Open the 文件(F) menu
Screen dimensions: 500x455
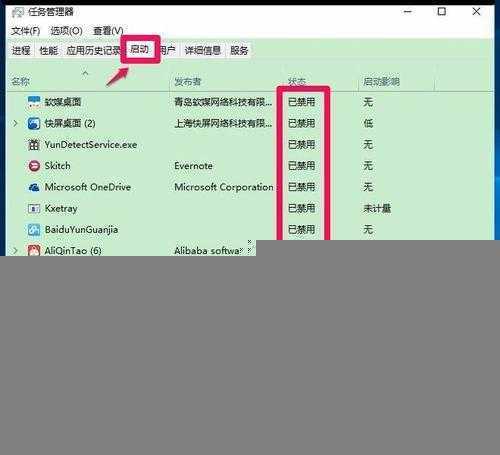(26, 31)
